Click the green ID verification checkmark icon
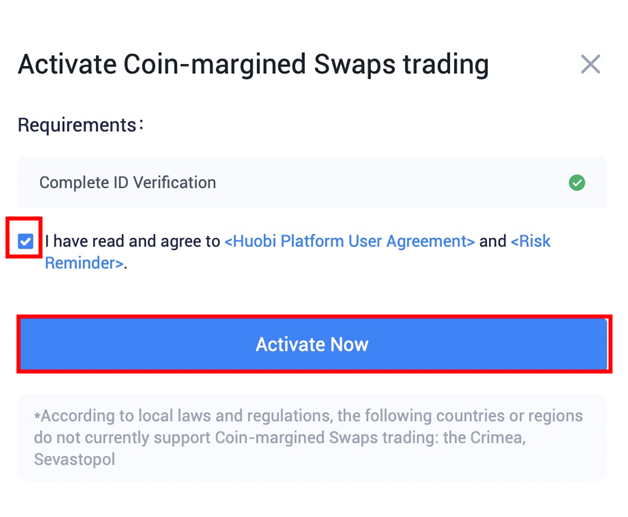Viewport: 628px width, 517px height. click(x=577, y=183)
